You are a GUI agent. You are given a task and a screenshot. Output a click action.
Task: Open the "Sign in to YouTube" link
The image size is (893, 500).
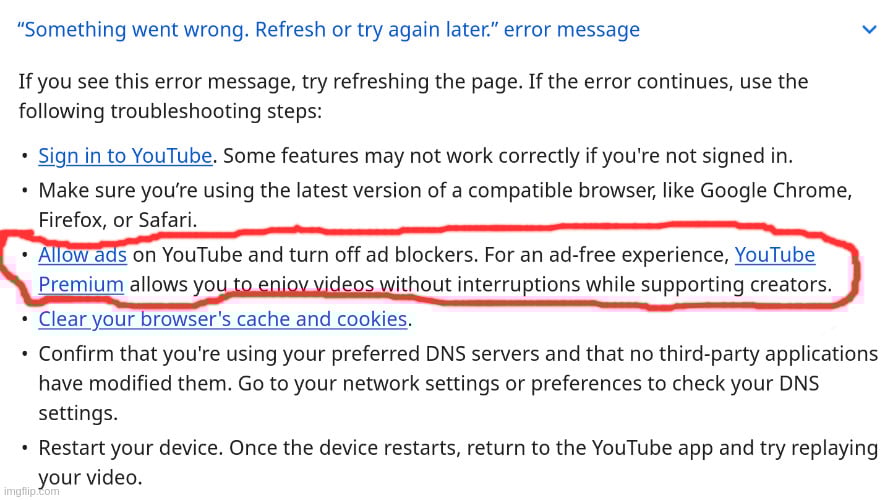[x=125, y=156]
